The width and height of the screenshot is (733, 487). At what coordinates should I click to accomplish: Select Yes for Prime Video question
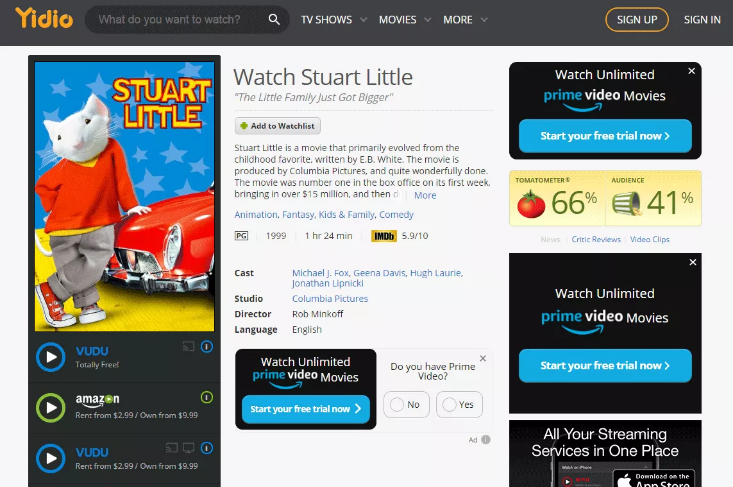(x=459, y=404)
